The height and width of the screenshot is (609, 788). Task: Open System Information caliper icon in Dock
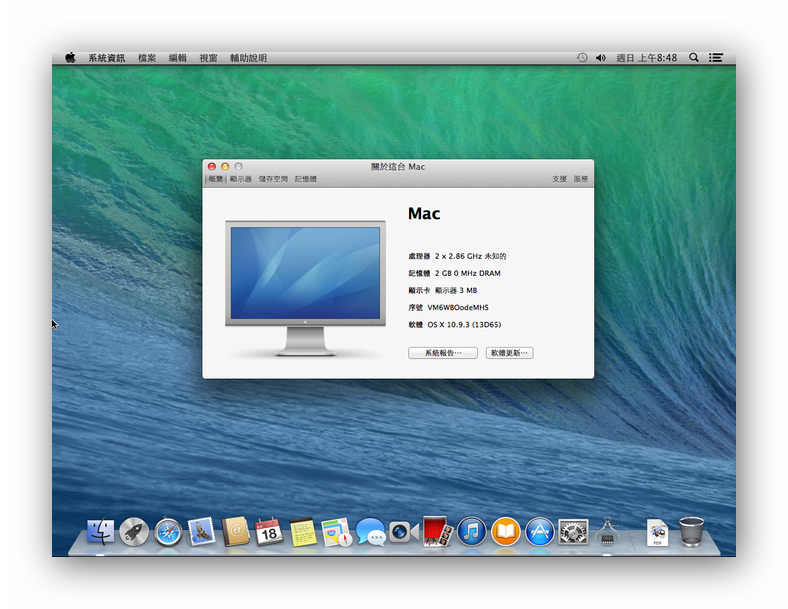[607, 532]
